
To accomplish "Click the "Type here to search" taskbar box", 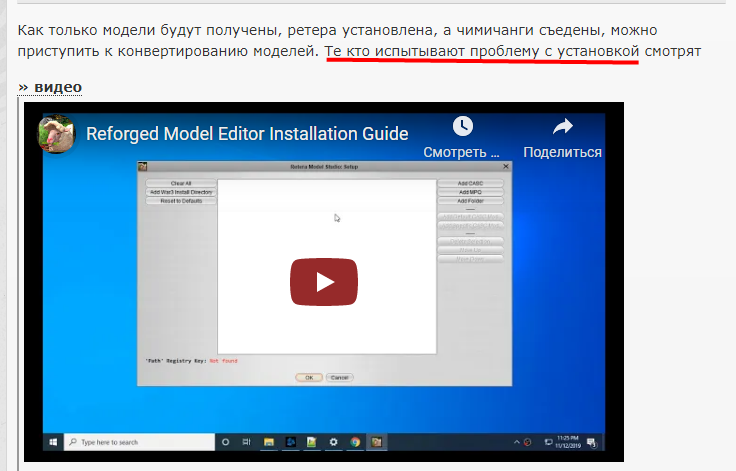I will [x=139, y=442].
